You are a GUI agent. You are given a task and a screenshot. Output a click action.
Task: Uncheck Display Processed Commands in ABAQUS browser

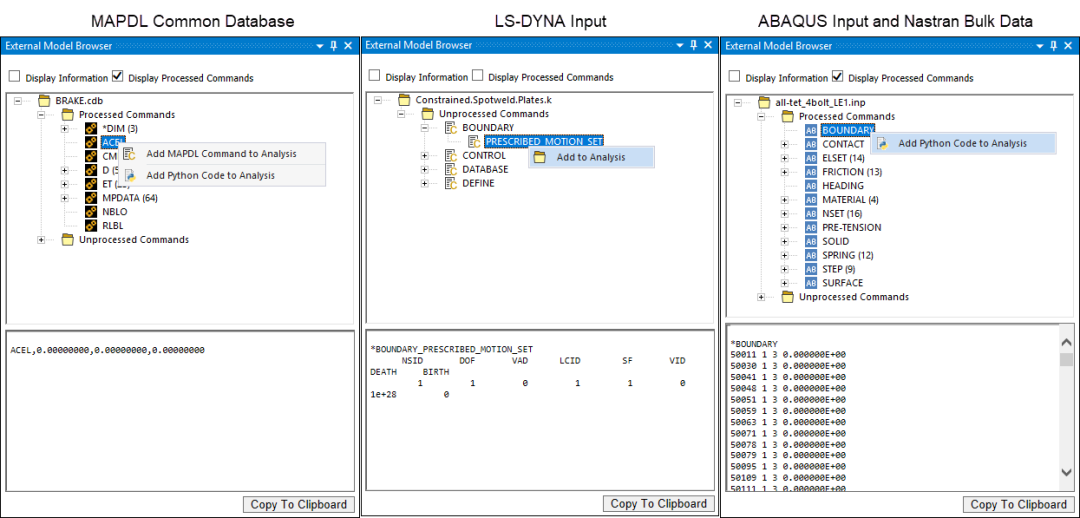(x=838, y=76)
